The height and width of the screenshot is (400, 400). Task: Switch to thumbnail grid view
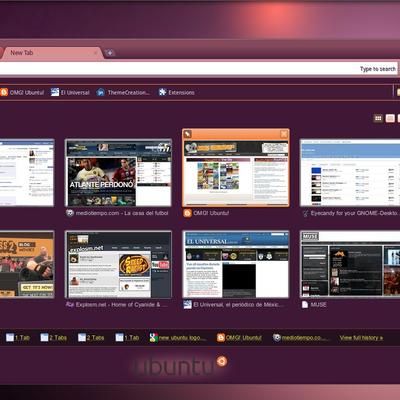(378, 118)
